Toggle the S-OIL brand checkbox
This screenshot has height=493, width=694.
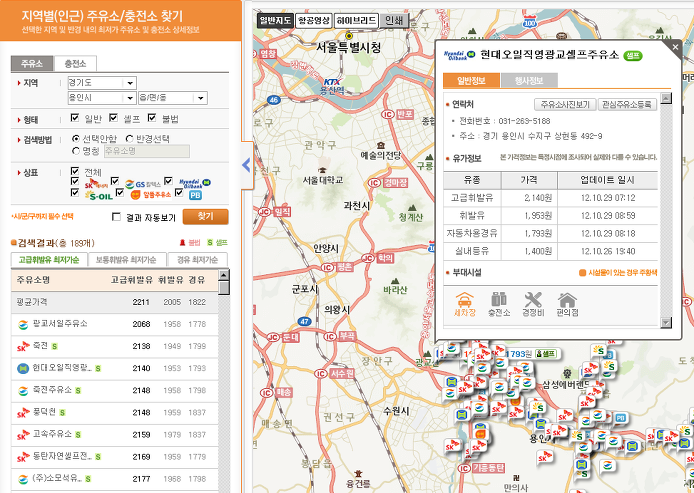pos(75,193)
